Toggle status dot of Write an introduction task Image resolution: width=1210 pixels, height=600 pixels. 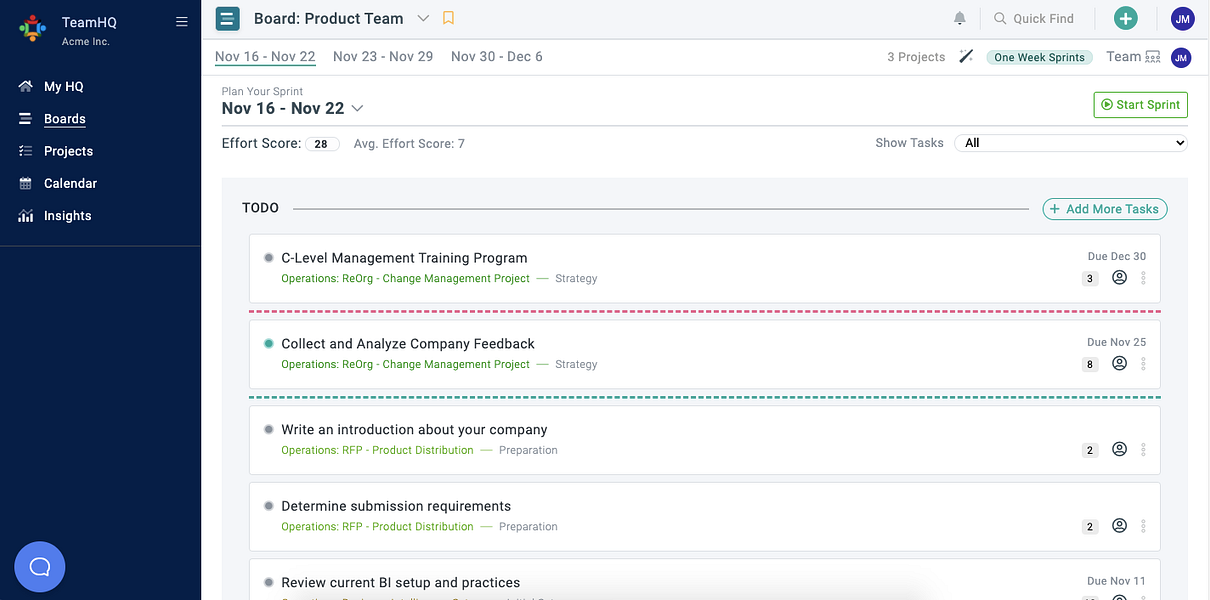269,430
